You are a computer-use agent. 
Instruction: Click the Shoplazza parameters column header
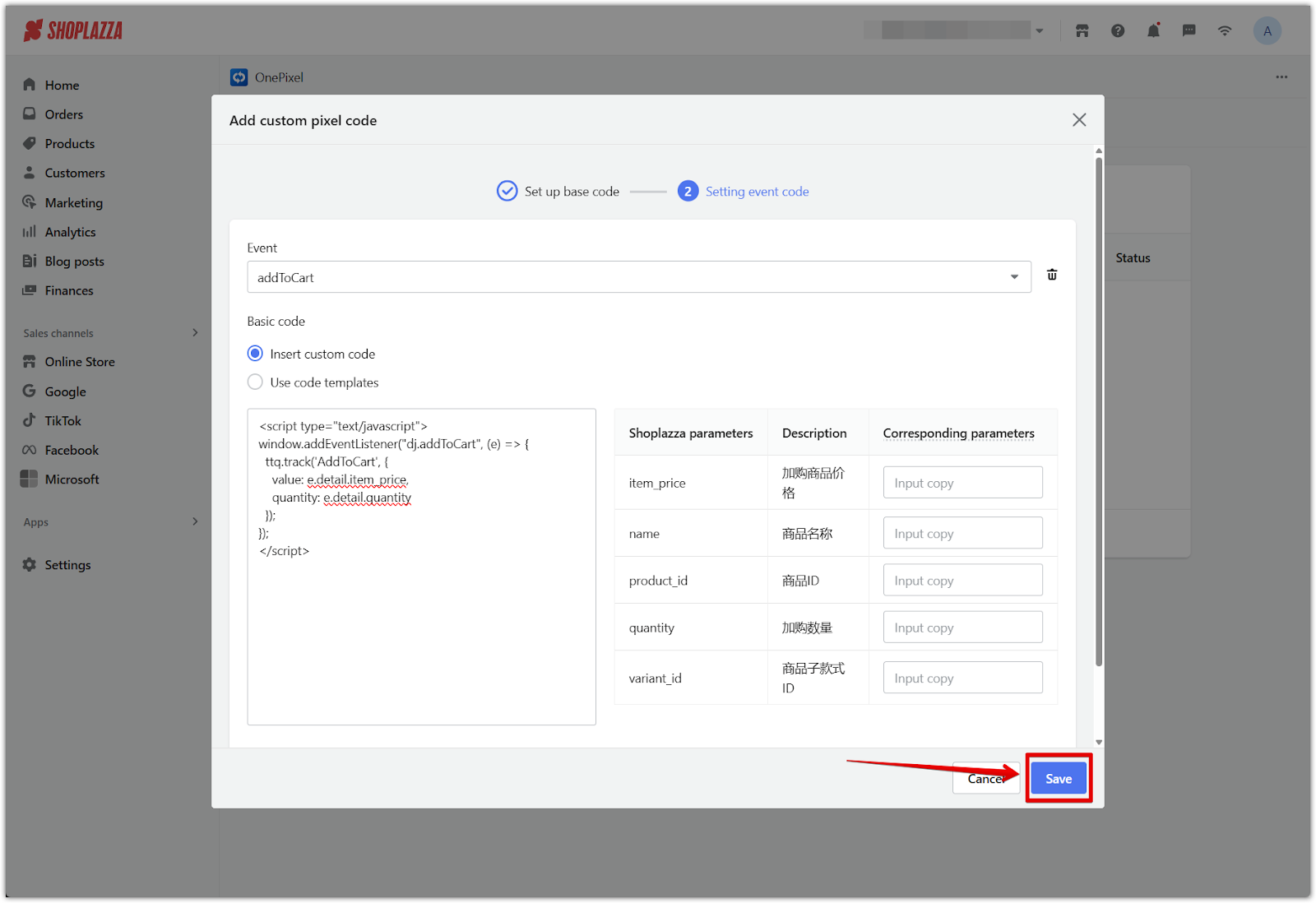tap(691, 433)
